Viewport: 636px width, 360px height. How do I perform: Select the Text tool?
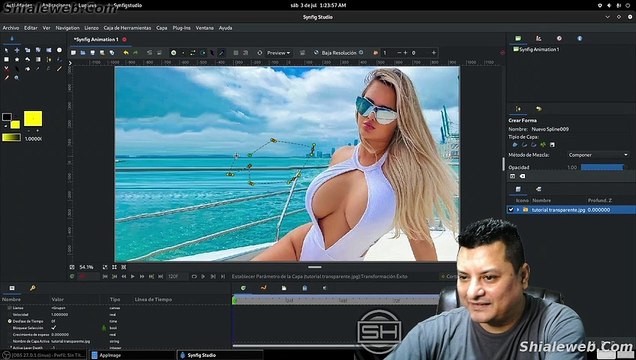[x=49, y=69]
